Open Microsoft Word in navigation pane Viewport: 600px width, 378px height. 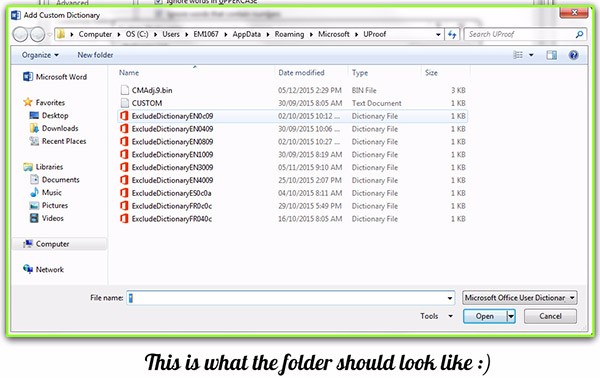tap(55, 77)
